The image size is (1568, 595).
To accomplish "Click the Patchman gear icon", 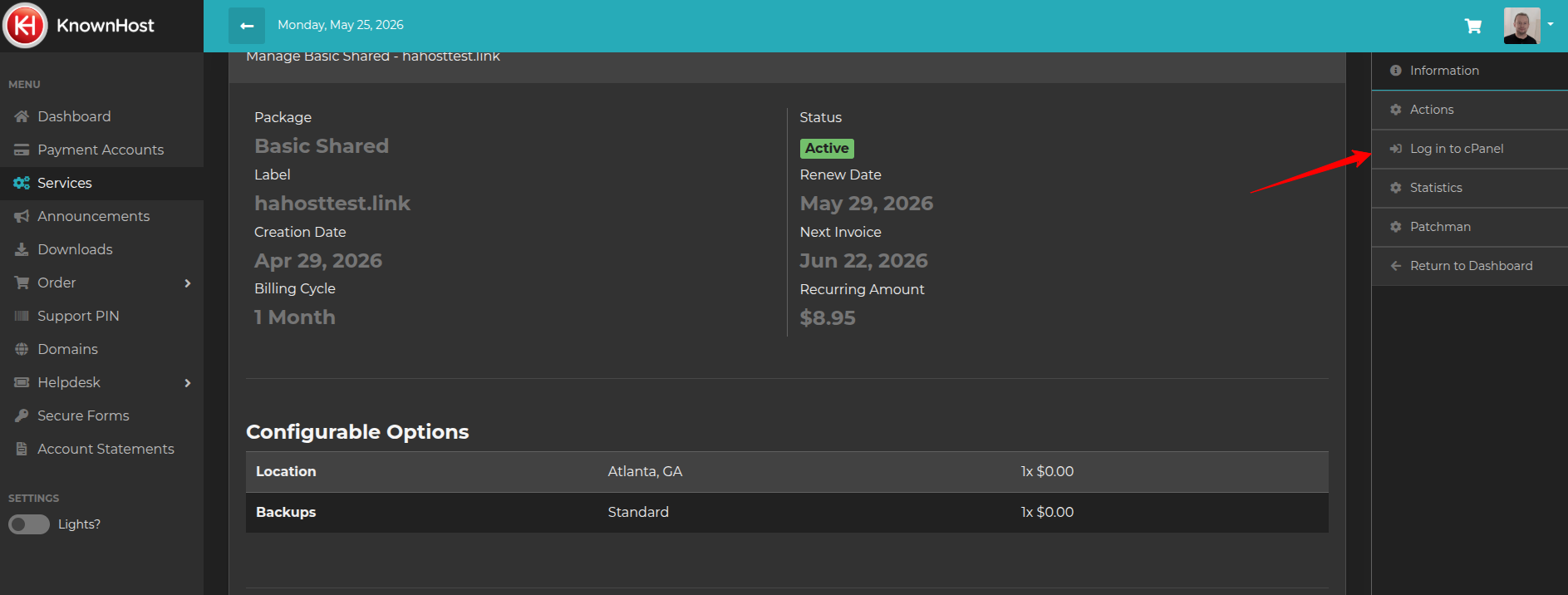I will [x=1396, y=227].
